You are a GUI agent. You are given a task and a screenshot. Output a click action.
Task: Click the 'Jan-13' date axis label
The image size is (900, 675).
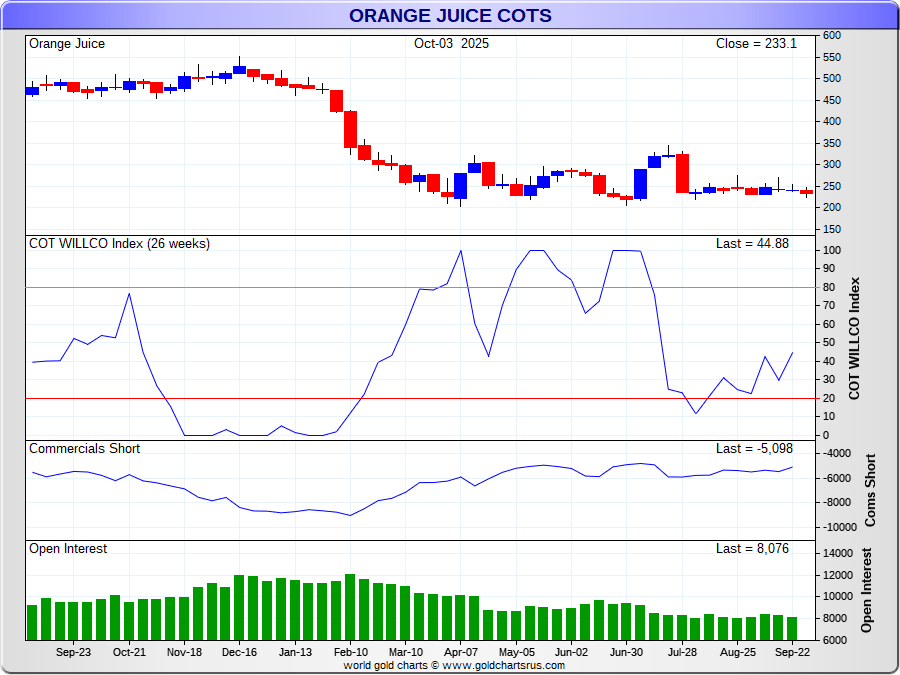294,653
